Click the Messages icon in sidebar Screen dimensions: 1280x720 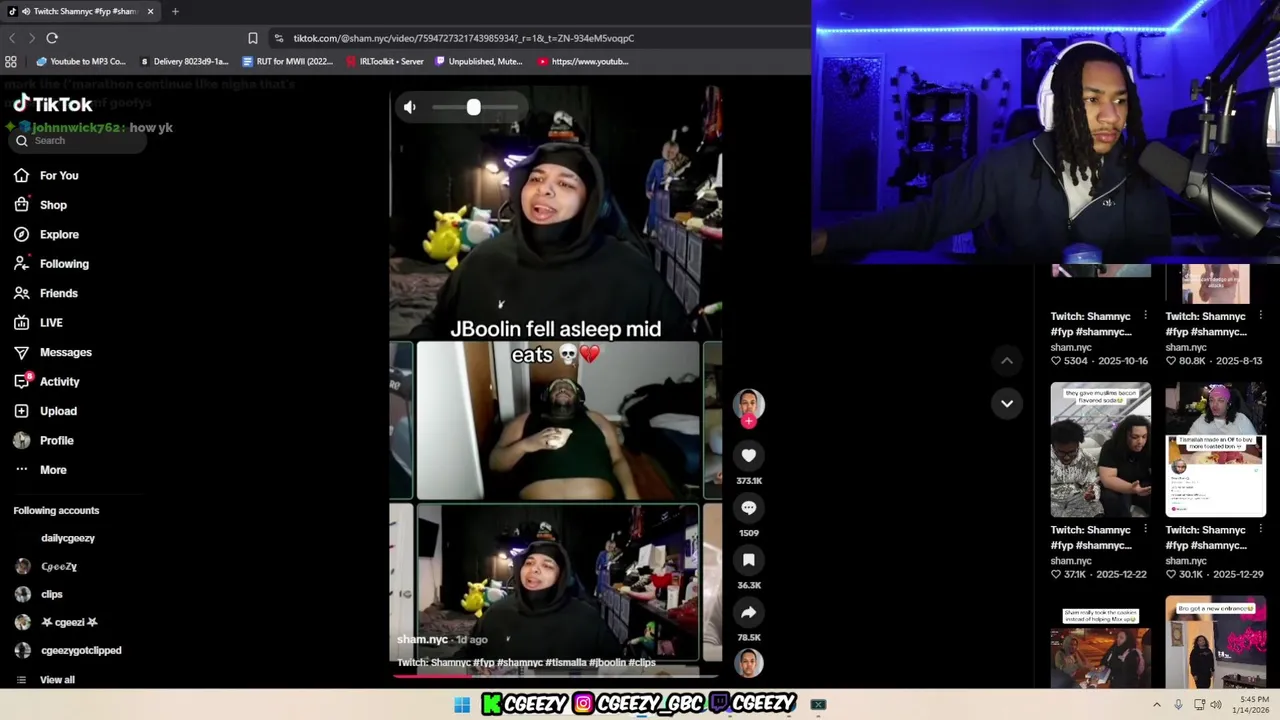[x=22, y=353]
